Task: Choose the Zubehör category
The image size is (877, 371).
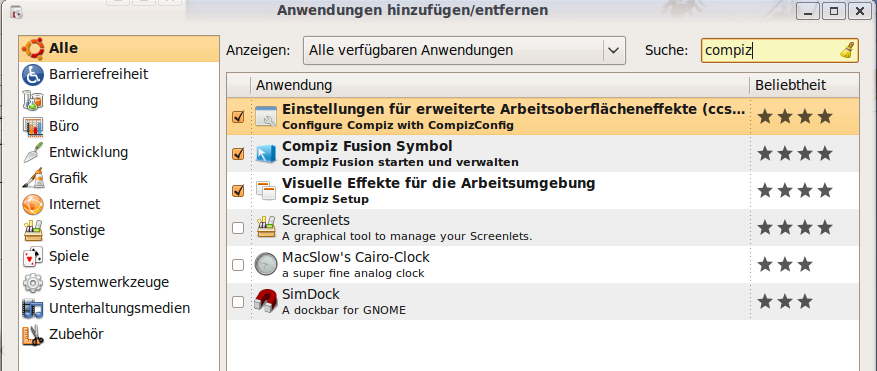Action: (x=119, y=335)
